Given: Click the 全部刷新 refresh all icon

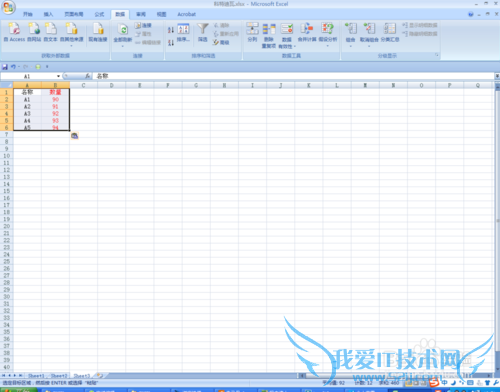Looking at the screenshot, I should coord(123,30).
